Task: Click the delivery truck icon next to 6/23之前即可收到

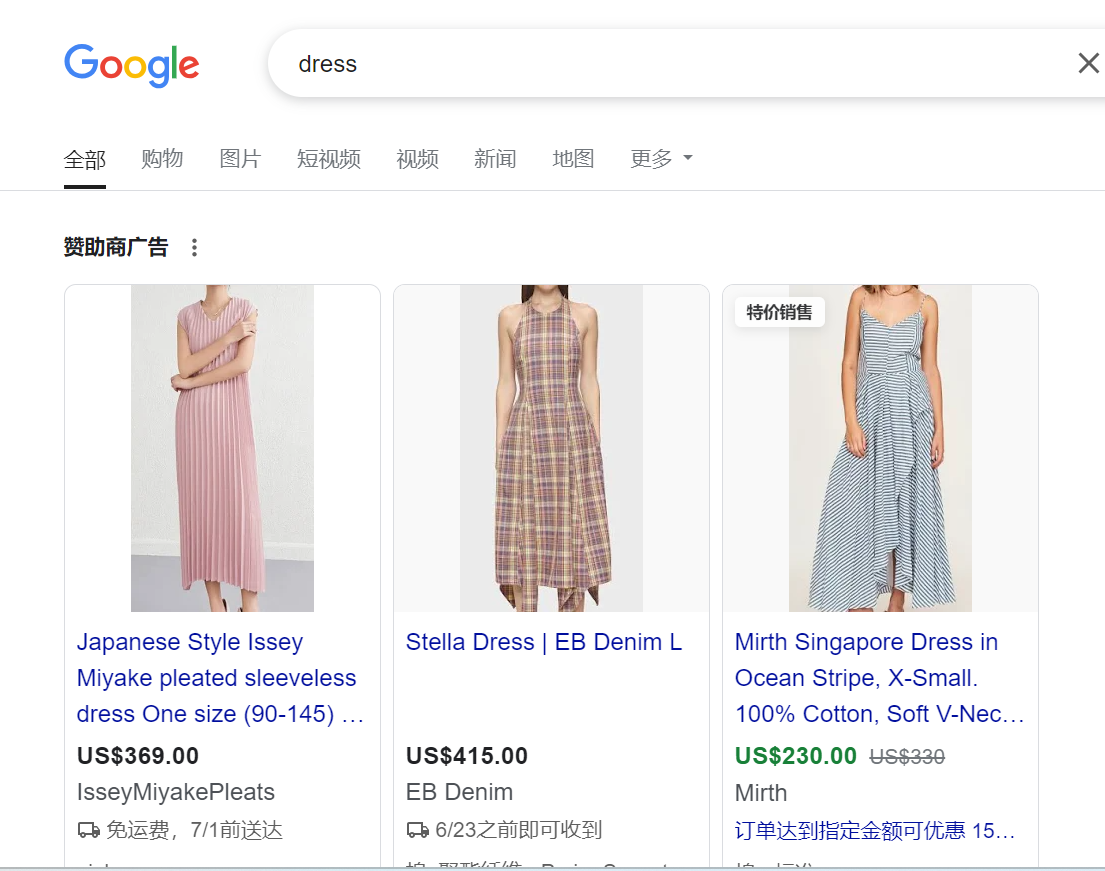Action: point(417,830)
